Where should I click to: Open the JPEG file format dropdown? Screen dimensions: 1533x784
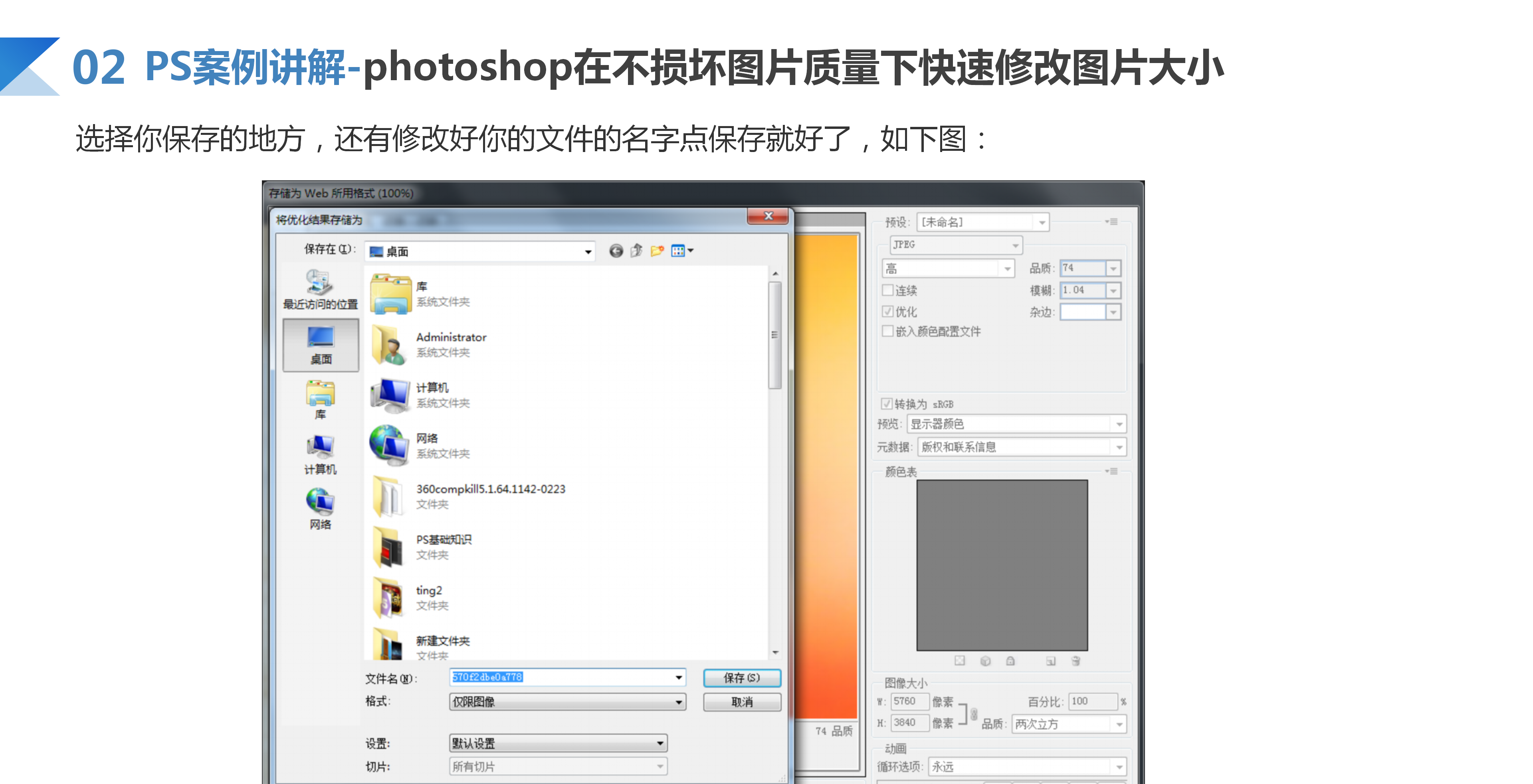(x=956, y=245)
